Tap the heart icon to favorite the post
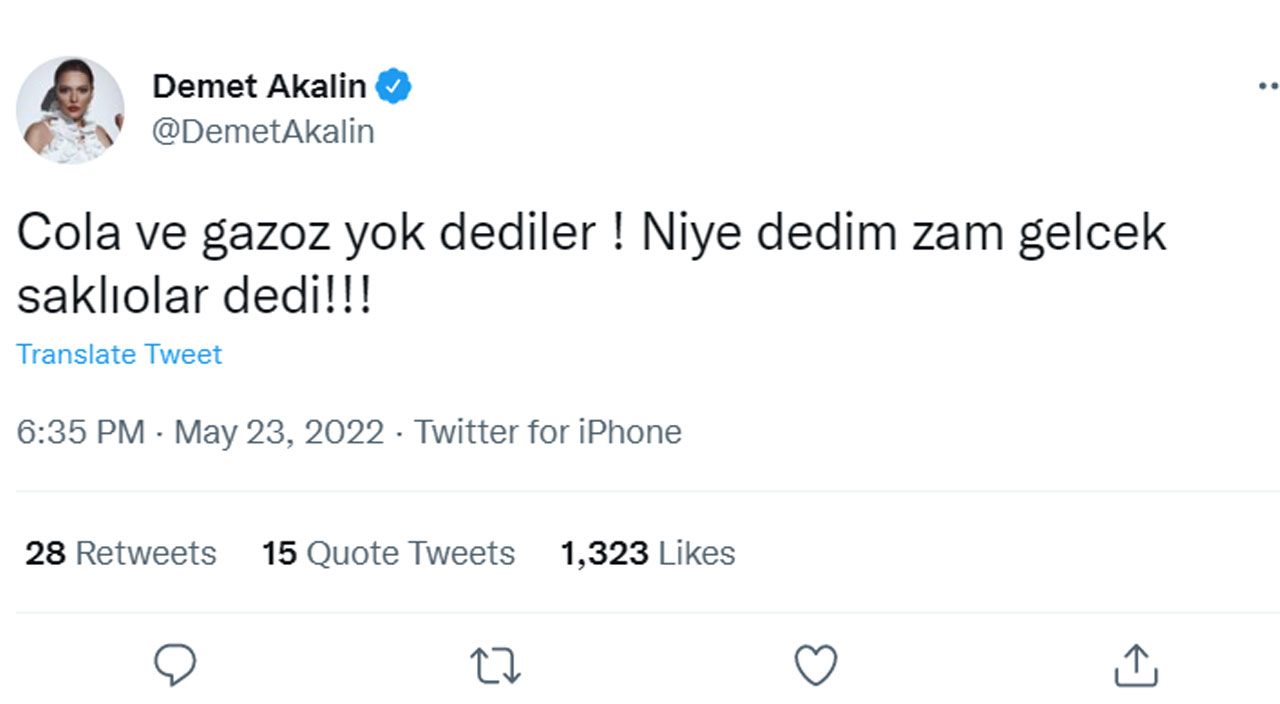This screenshot has width=1280, height=704. (x=816, y=663)
